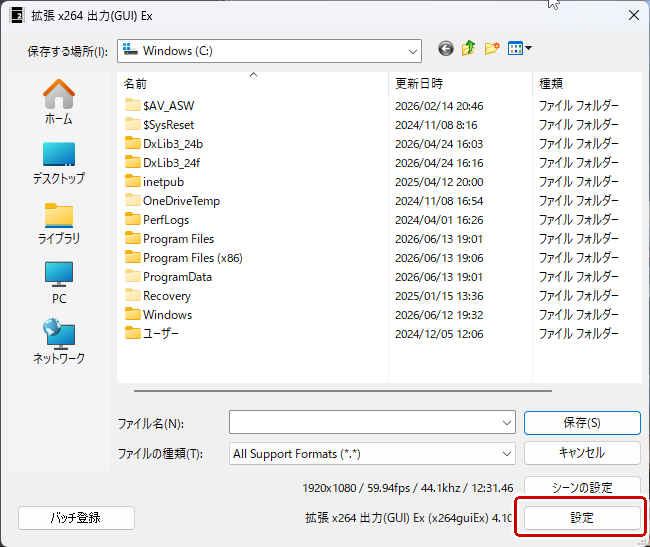Viewport: 650px width, 547px height.
Task: Select the ユーザー folder icon
Action: click(133, 334)
